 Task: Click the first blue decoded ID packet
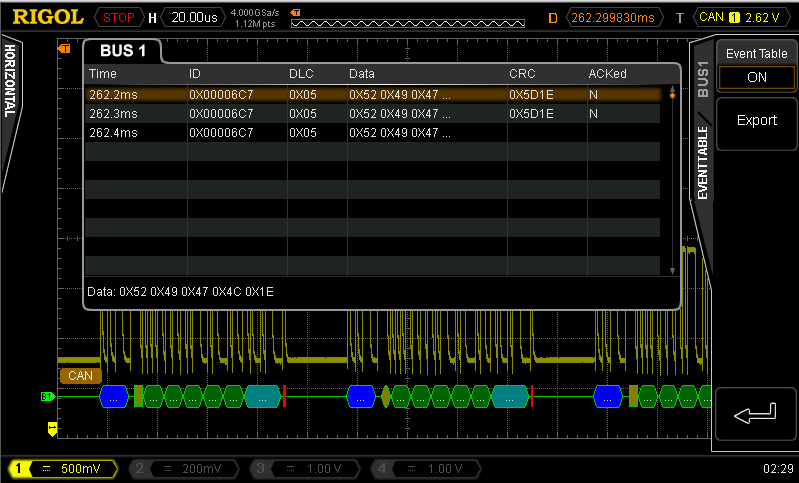tap(115, 397)
